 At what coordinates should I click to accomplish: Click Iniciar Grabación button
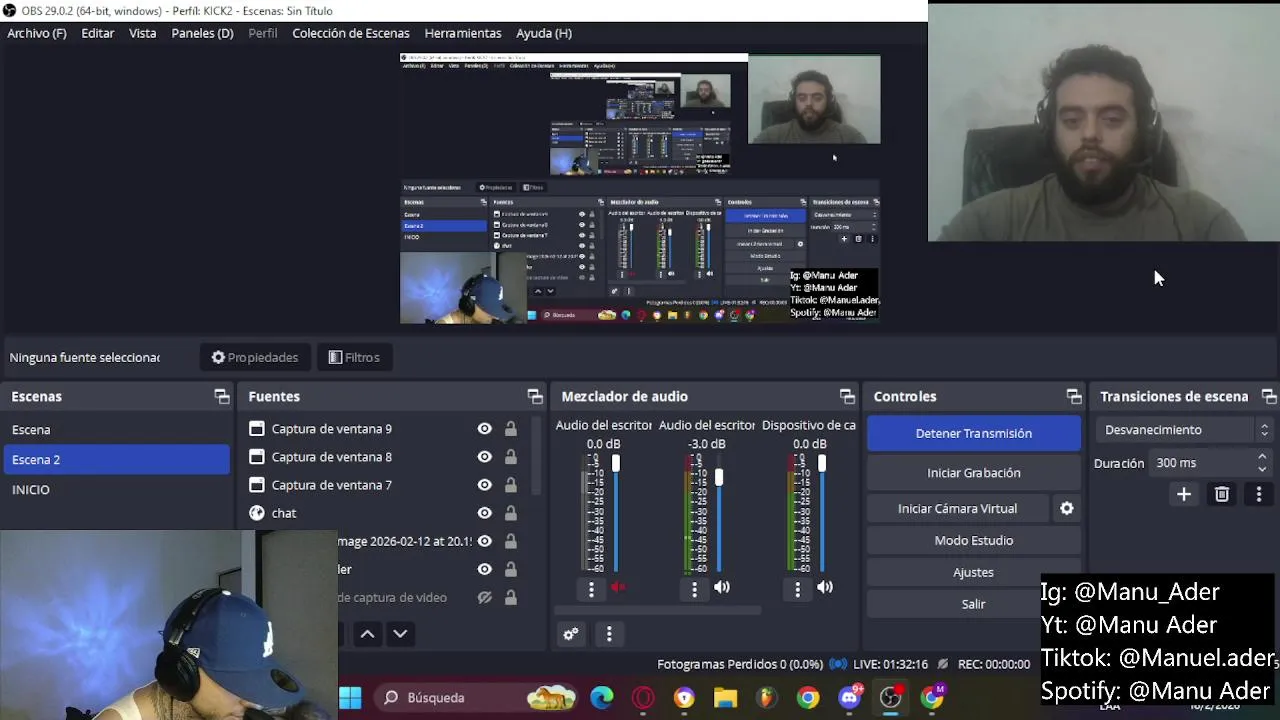click(974, 473)
